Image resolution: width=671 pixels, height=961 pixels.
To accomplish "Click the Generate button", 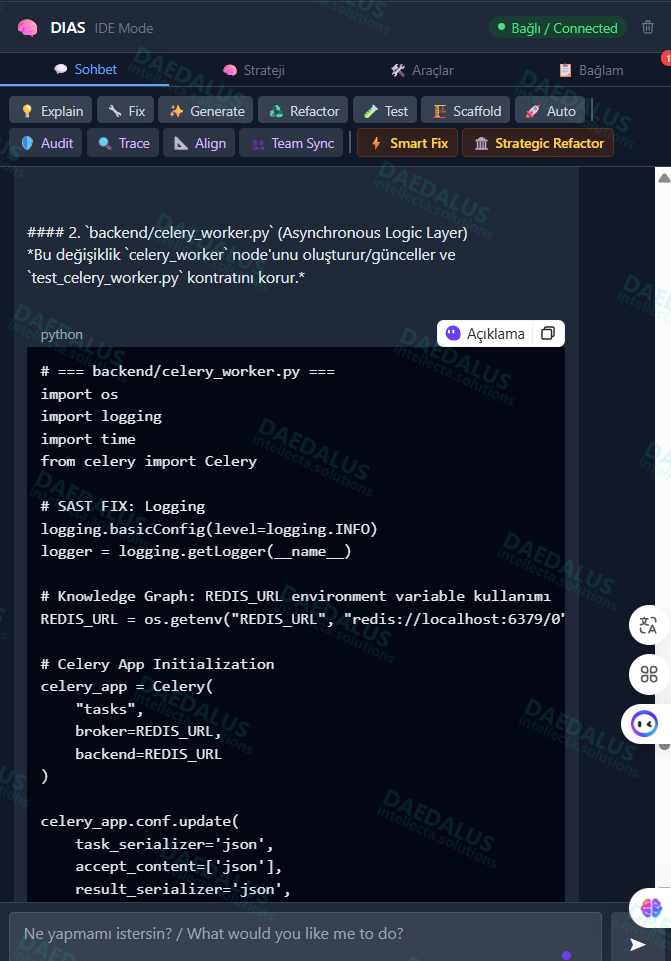I will pos(206,111).
